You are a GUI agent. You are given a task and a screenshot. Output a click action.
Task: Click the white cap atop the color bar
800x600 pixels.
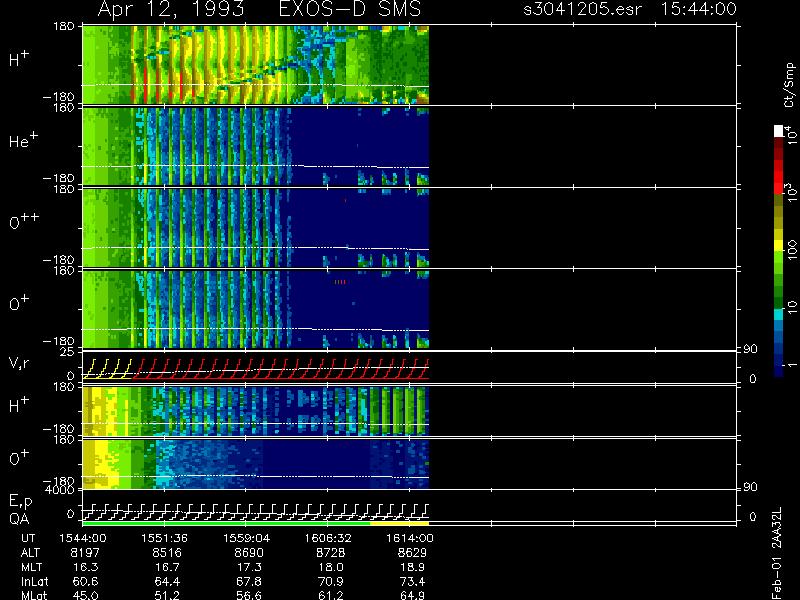(x=779, y=131)
